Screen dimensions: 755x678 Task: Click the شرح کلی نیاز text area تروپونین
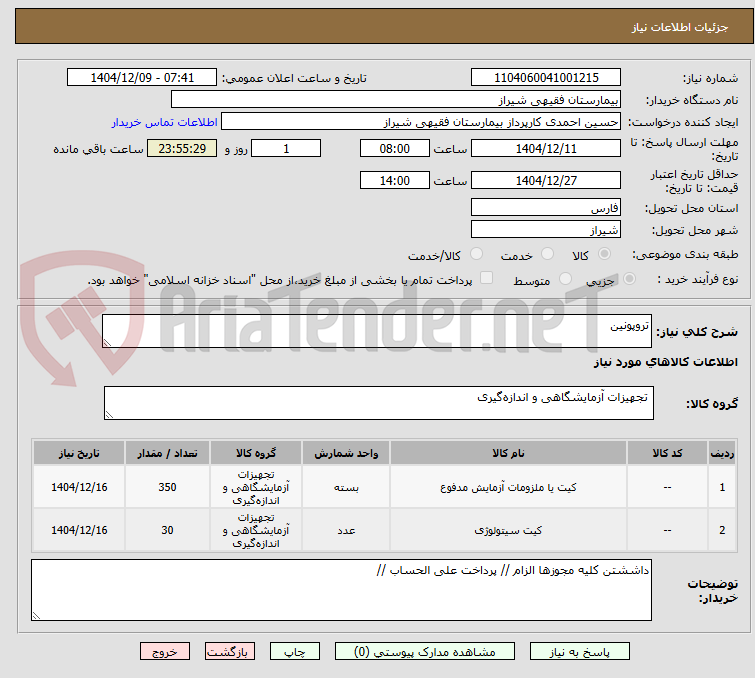[x=377, y=331]
